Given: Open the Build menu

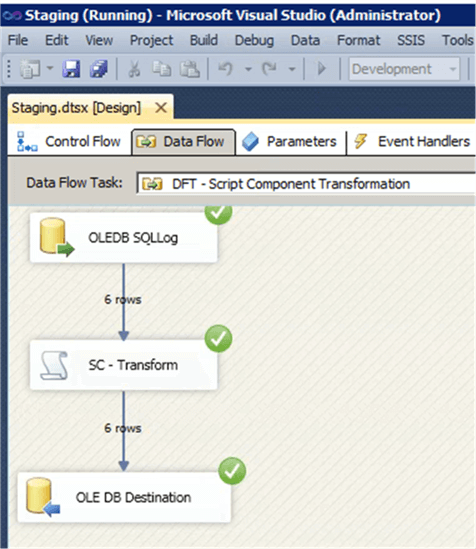Looking at the screenshot, I should tap(204, 40).
